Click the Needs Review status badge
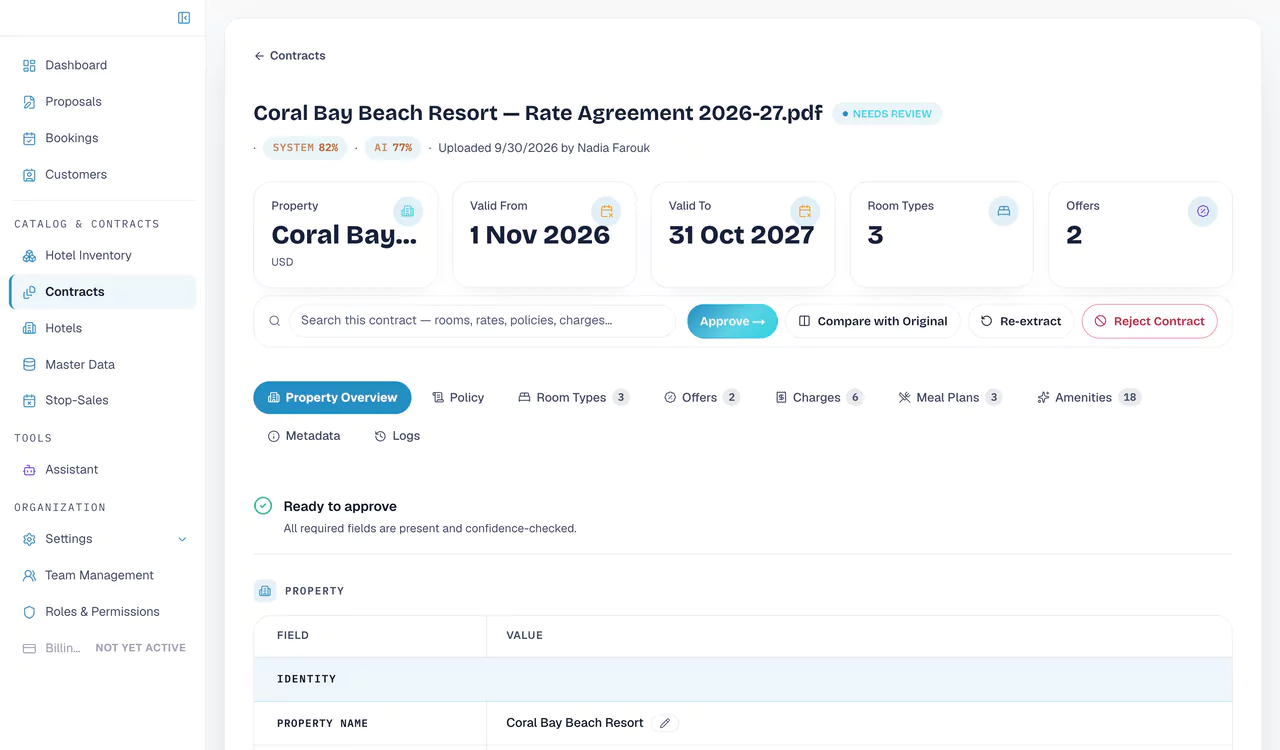The width and height of the screenshot is (1280, 750). click(x=887, y=114)
